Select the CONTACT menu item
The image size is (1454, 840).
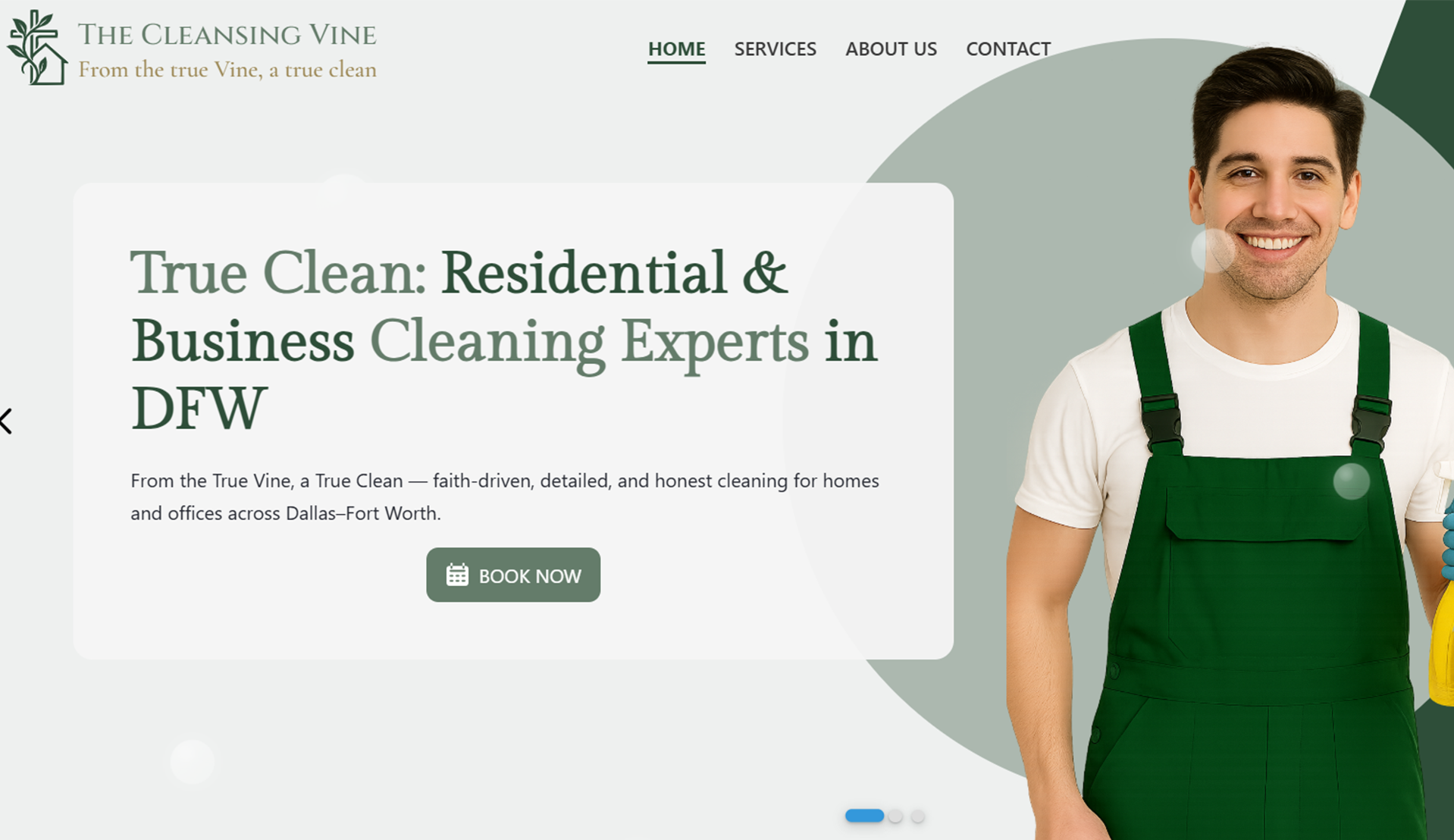(x=1007, y=49)
